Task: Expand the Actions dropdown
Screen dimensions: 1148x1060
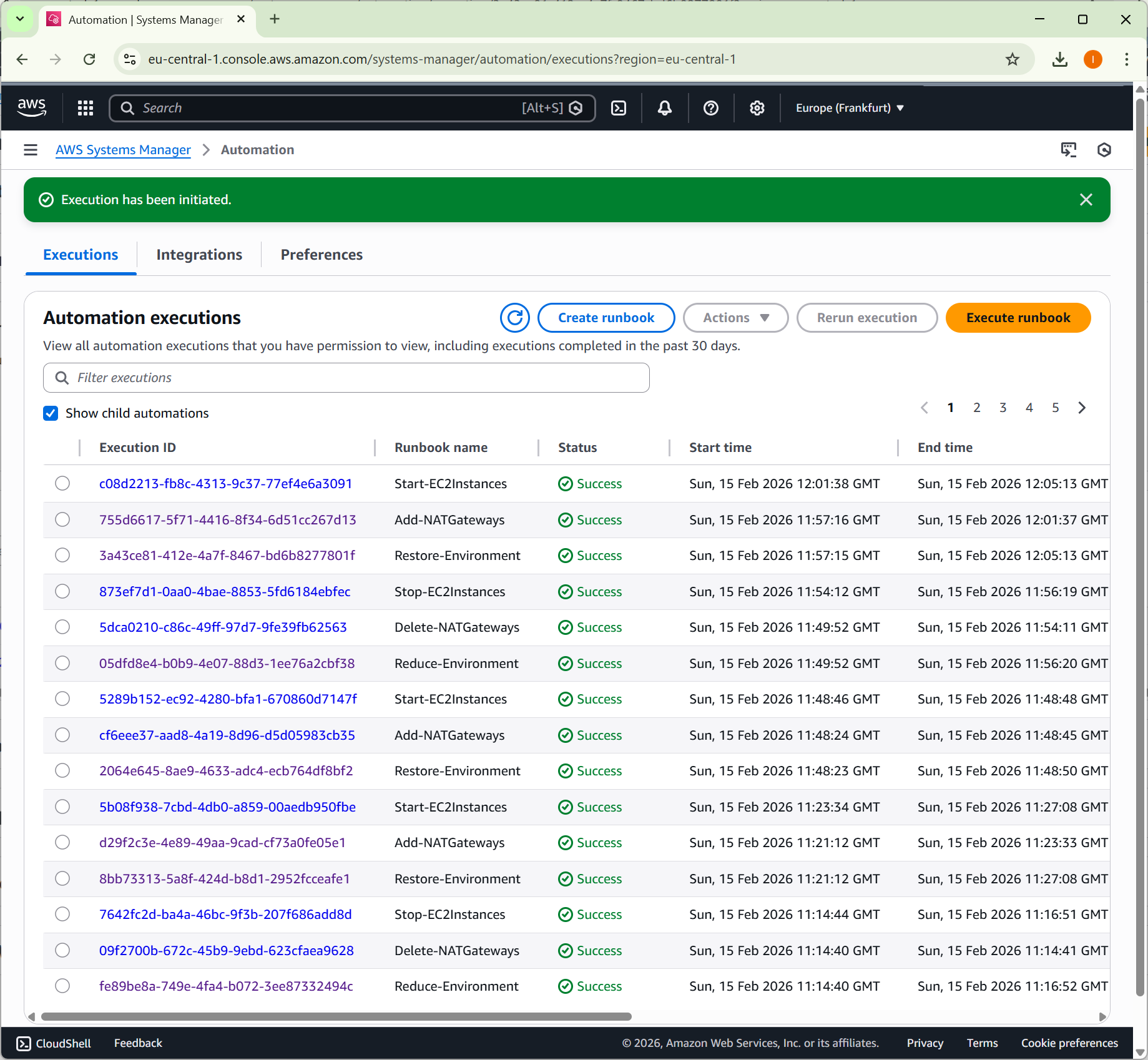Action: (x=735, y=318)
